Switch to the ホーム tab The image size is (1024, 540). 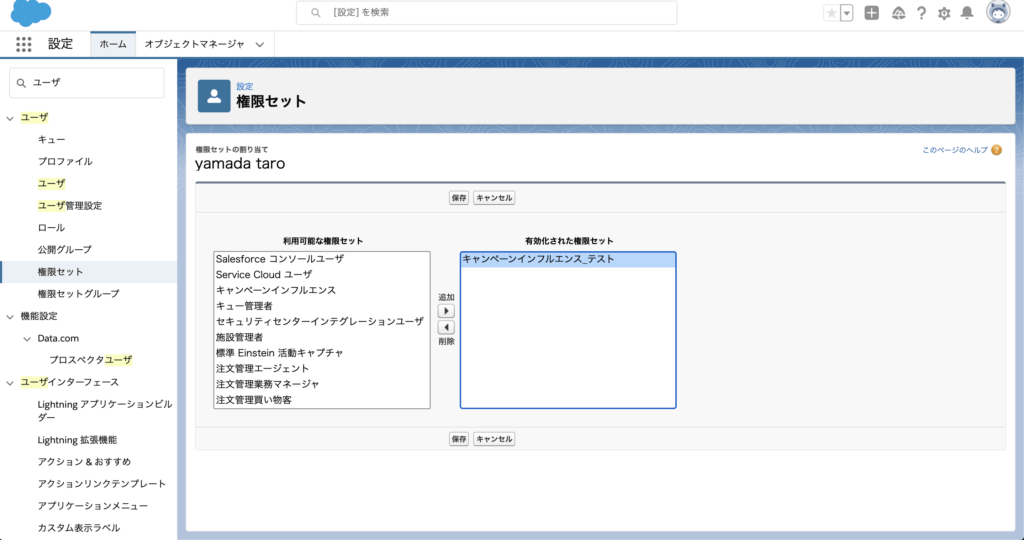point(113,44)
